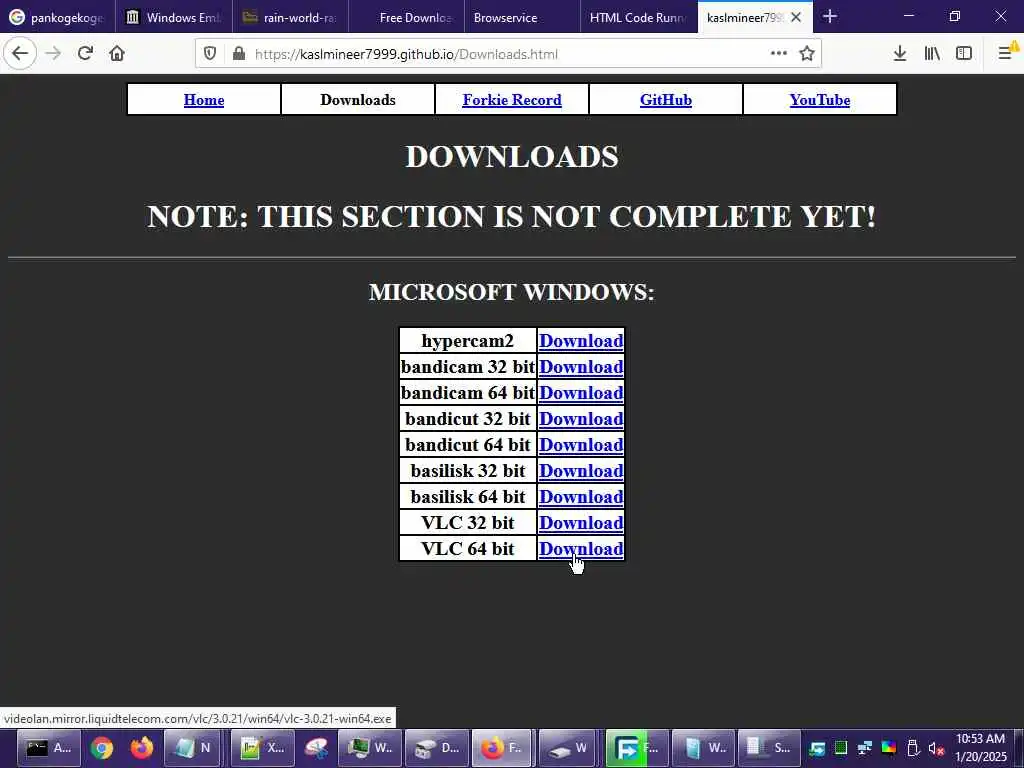This screenshot has height=768, width=1024.
Task: Open the active Firefox taskbar window button
Action: click(502, 748)
